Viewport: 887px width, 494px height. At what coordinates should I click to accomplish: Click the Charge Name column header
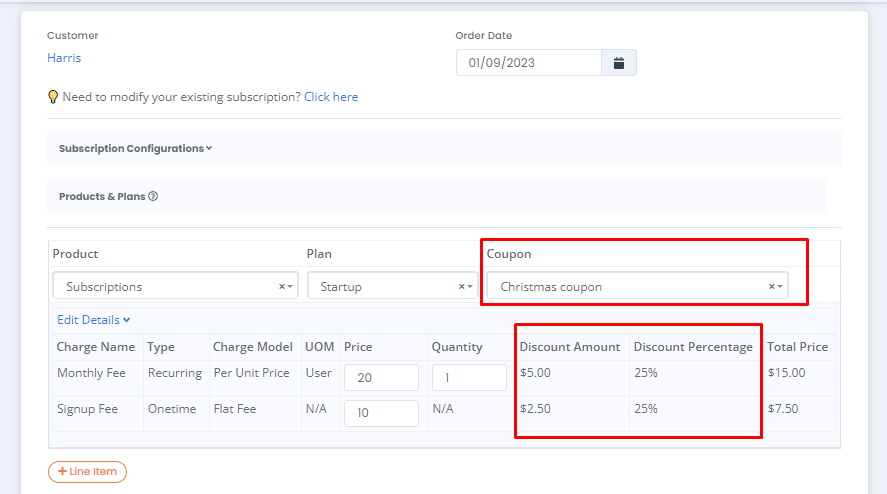tap(96, 347)
